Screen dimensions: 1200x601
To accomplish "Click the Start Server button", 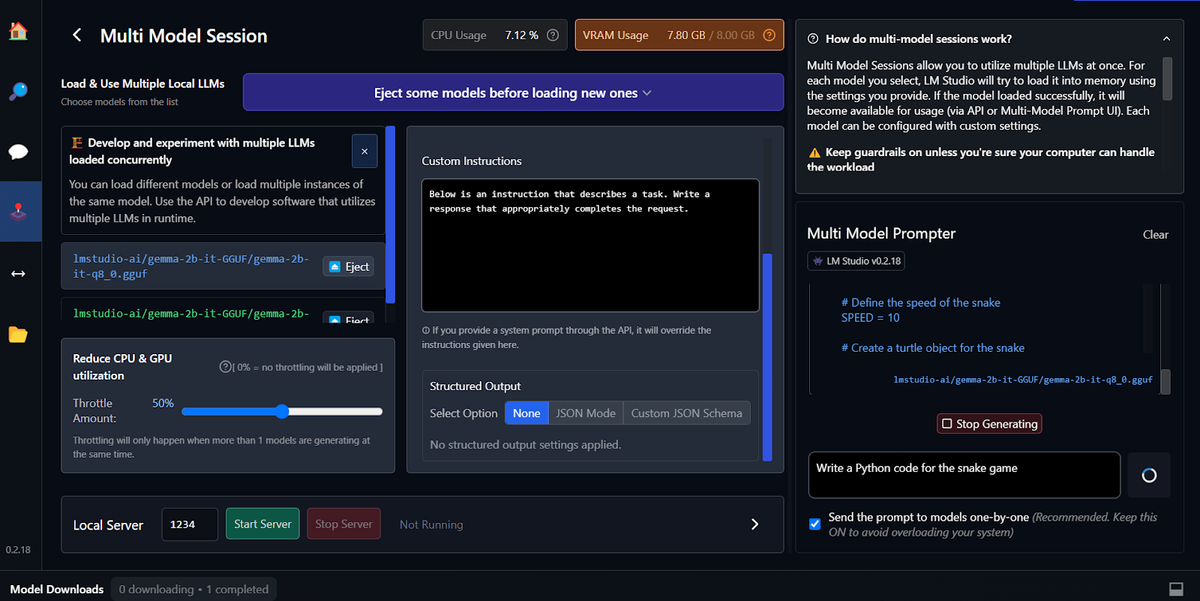I will pyautogui.click(x=262, y=523).
